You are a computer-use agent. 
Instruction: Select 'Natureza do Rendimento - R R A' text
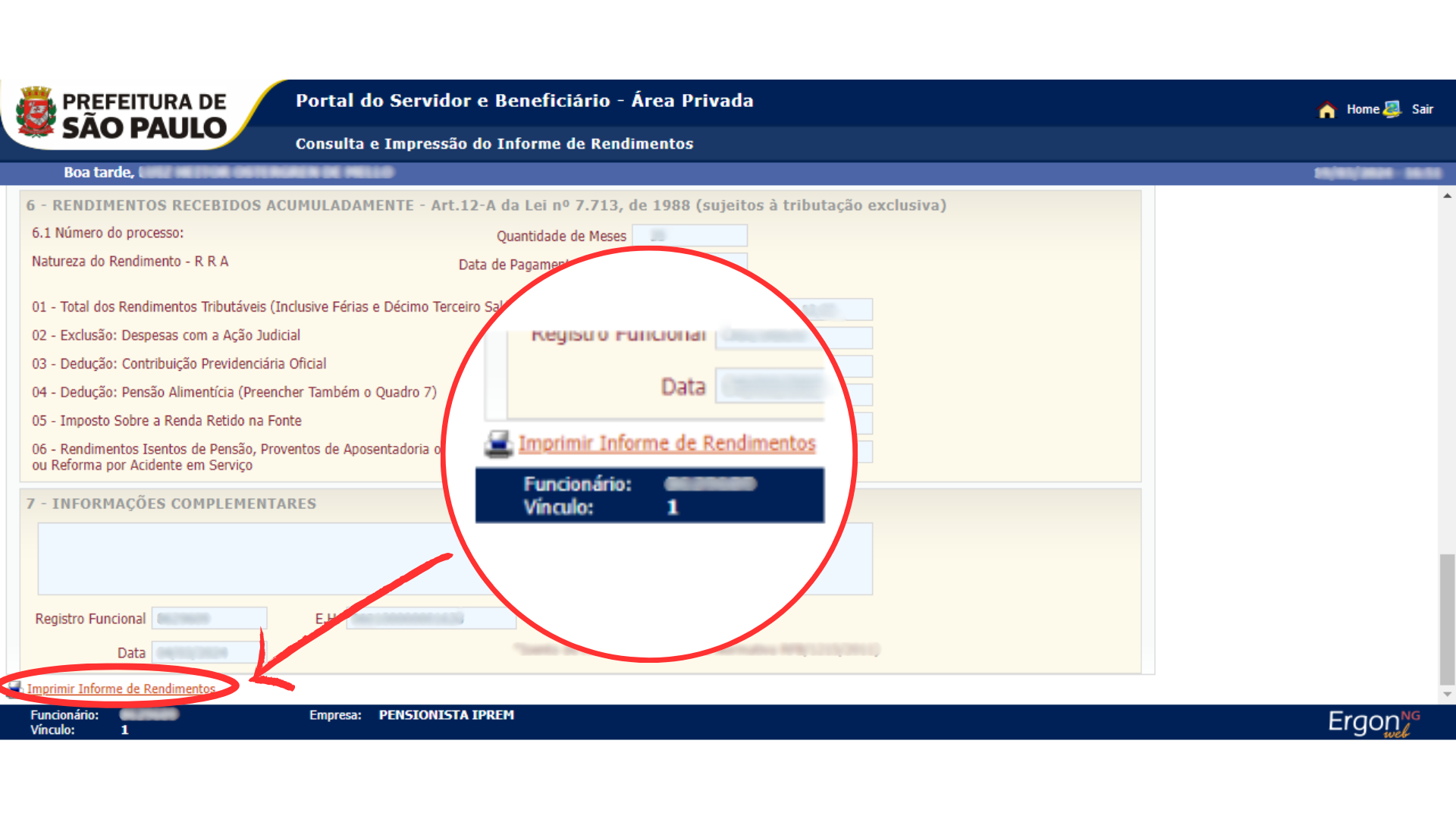point(130,261)
